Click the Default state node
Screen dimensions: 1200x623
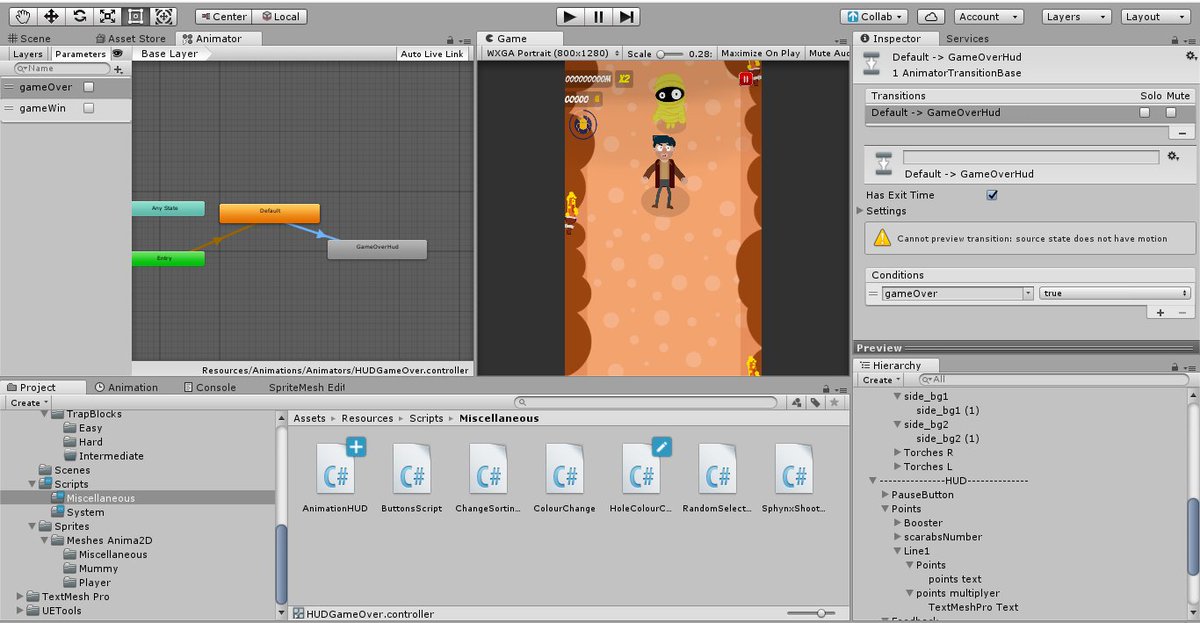click(x=269, y=213)
